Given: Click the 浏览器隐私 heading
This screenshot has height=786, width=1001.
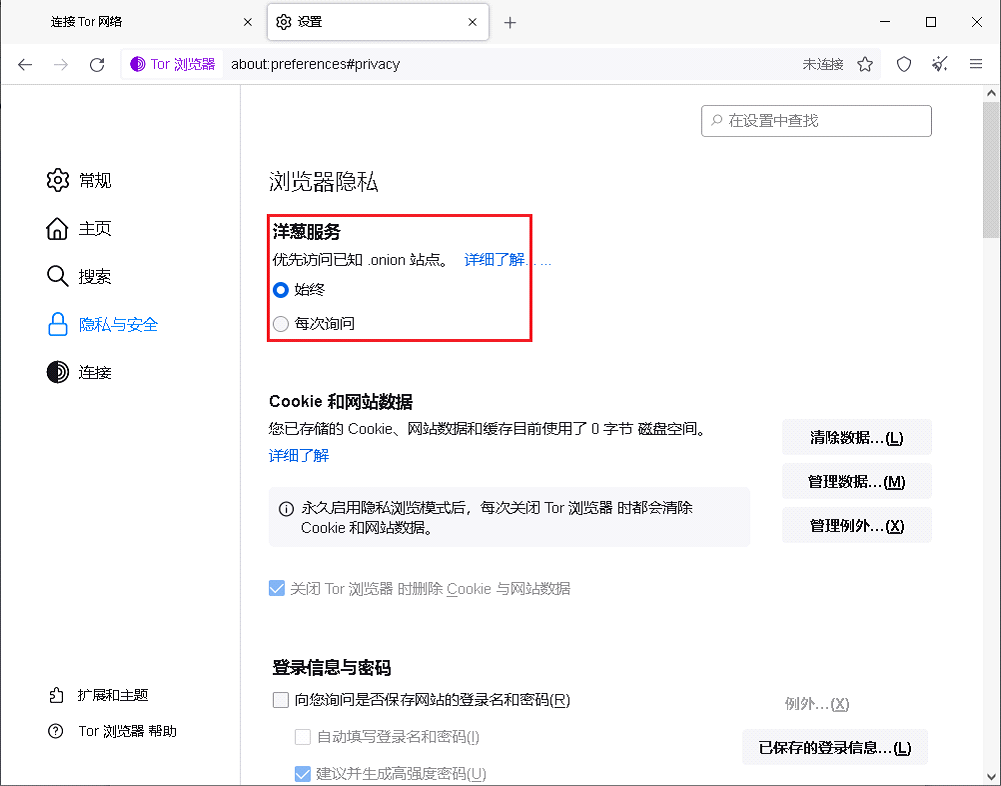Looking at the screenshot, I should [x=324, y=182].
